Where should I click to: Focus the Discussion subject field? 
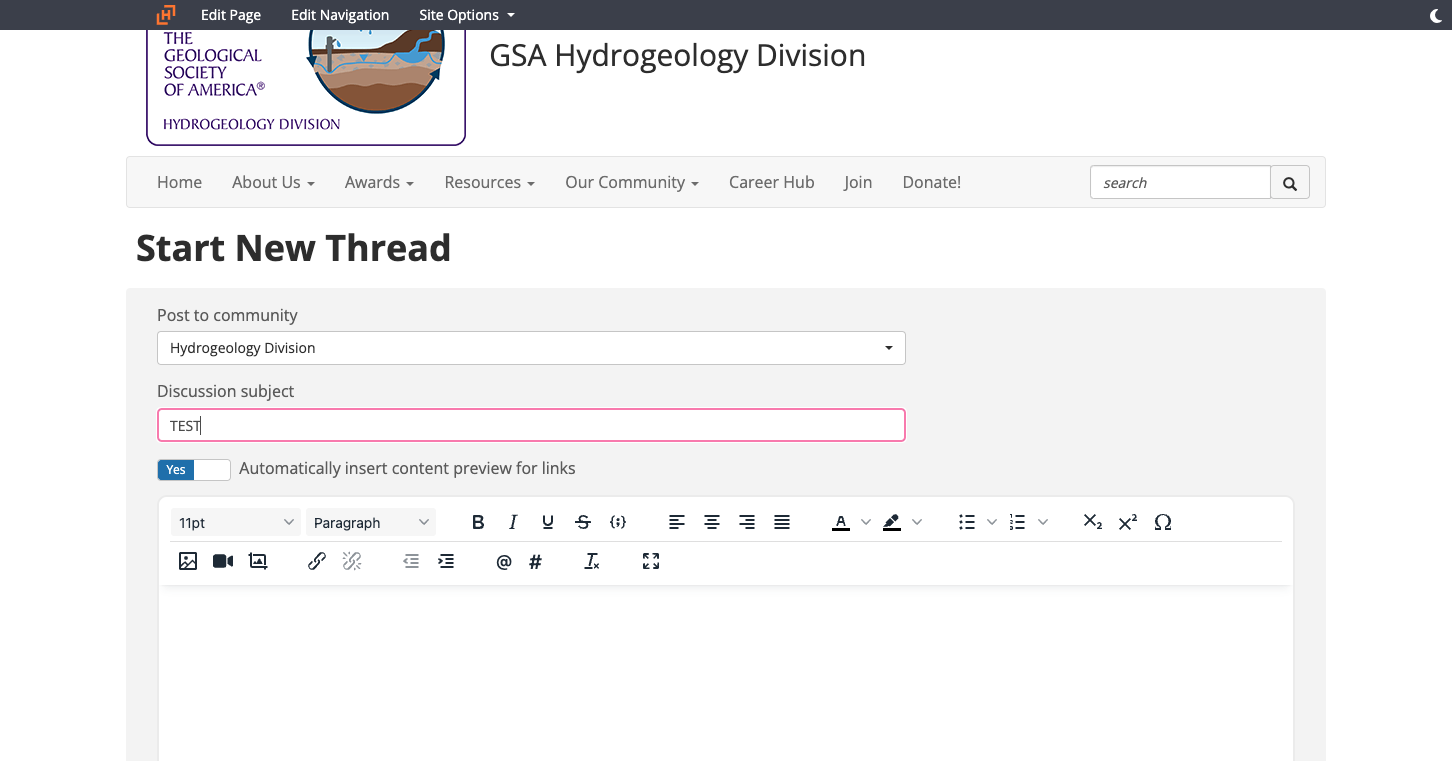coord(531,425)
